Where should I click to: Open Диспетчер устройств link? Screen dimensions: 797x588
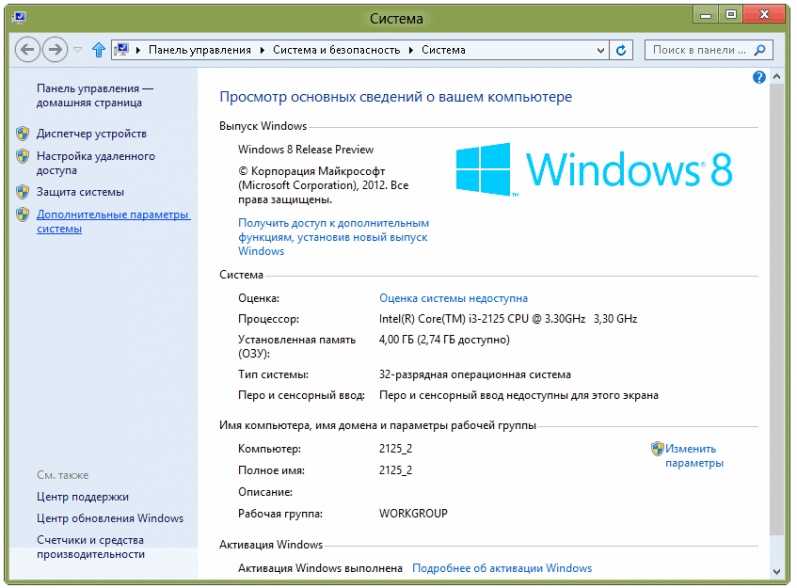[91, 134]
